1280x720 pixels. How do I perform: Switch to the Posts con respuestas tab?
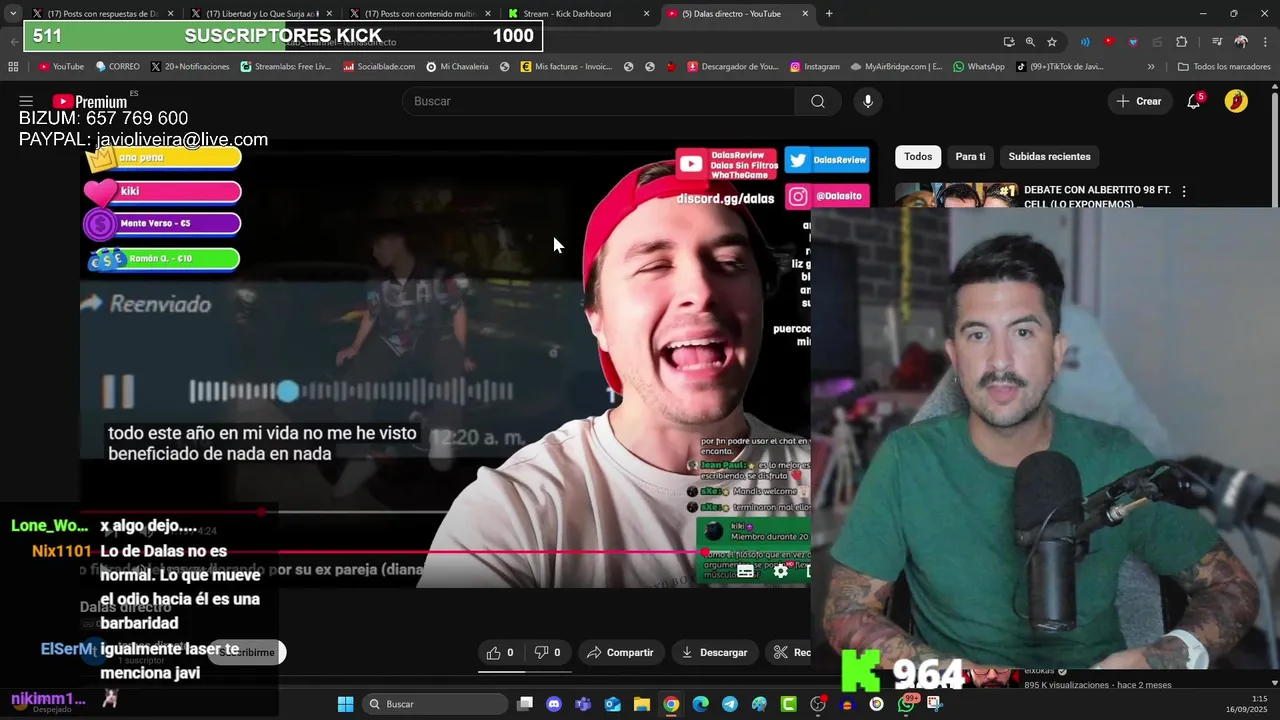(x=104, y=14)
